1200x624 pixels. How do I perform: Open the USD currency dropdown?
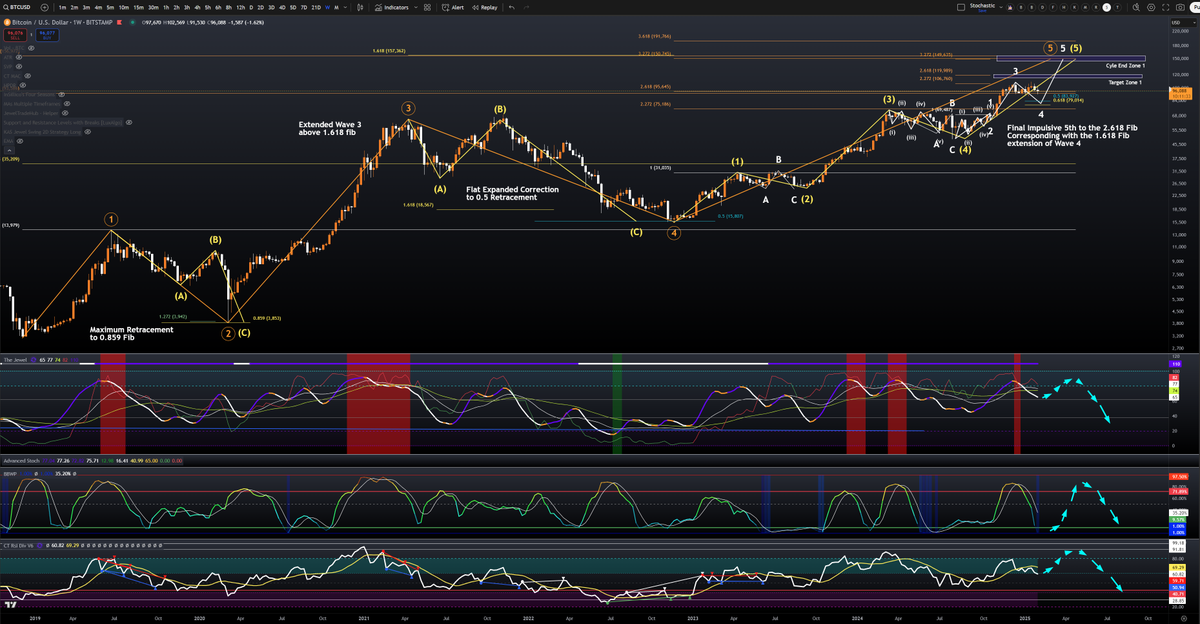point(1183,22)
